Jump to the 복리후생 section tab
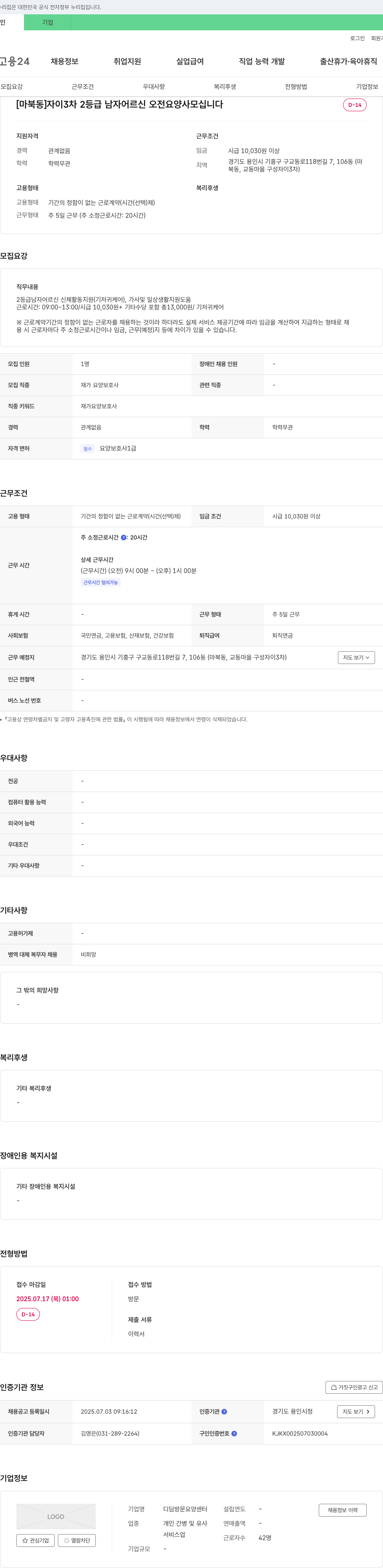This screenshot has width=383, height=1568. pos(225,87)
